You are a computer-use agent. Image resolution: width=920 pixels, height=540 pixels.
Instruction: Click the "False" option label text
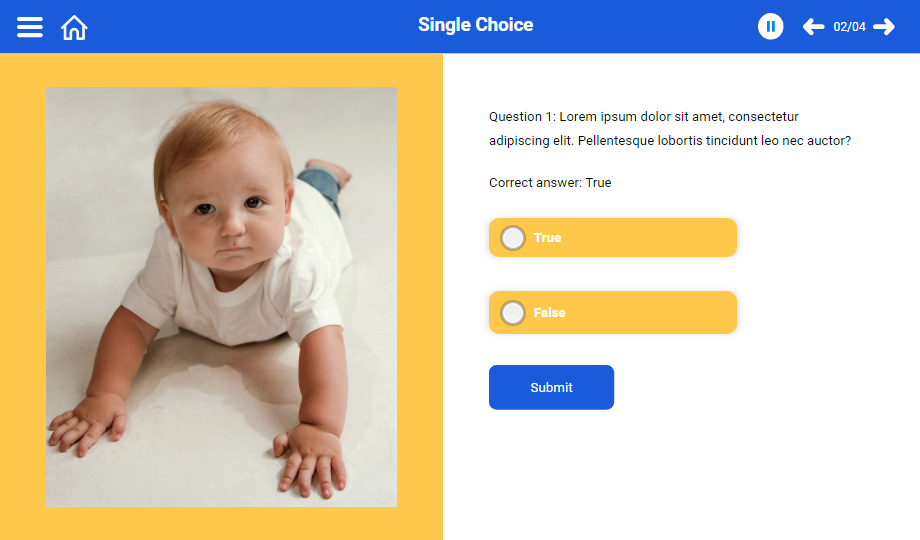[549, 313]
